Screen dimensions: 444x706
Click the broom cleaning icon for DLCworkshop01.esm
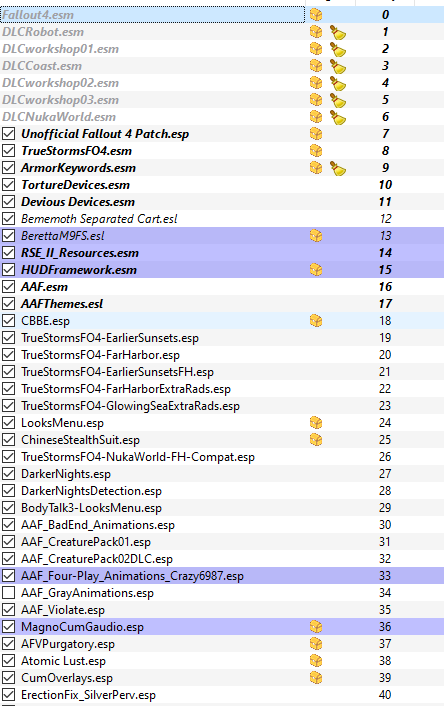[338, 50]
